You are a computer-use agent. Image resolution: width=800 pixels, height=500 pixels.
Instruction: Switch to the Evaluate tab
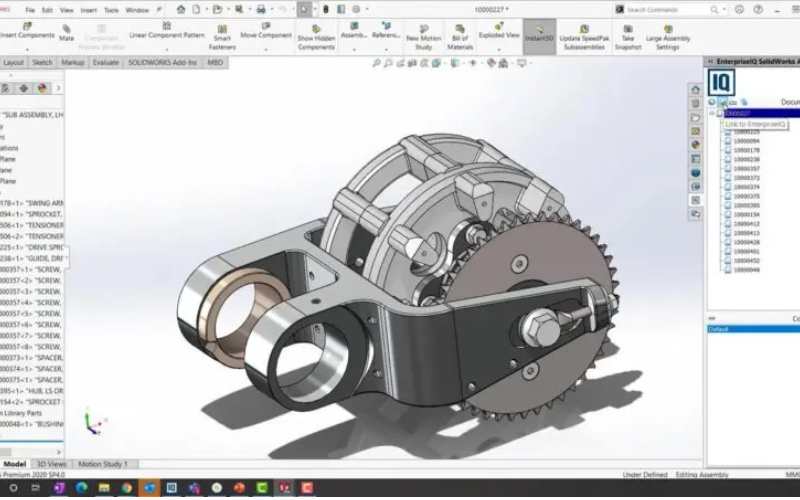click(x=105, y=62)
